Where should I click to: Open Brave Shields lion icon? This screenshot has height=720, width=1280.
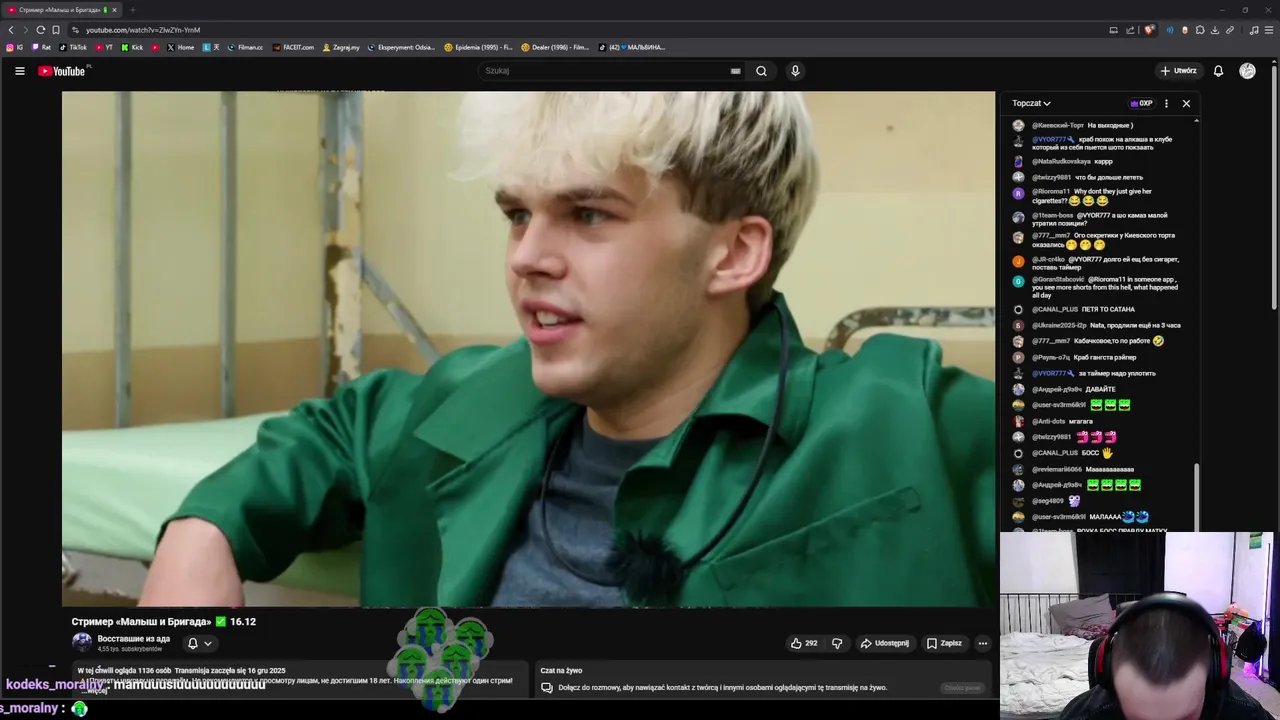click(x=1149, y=30)
